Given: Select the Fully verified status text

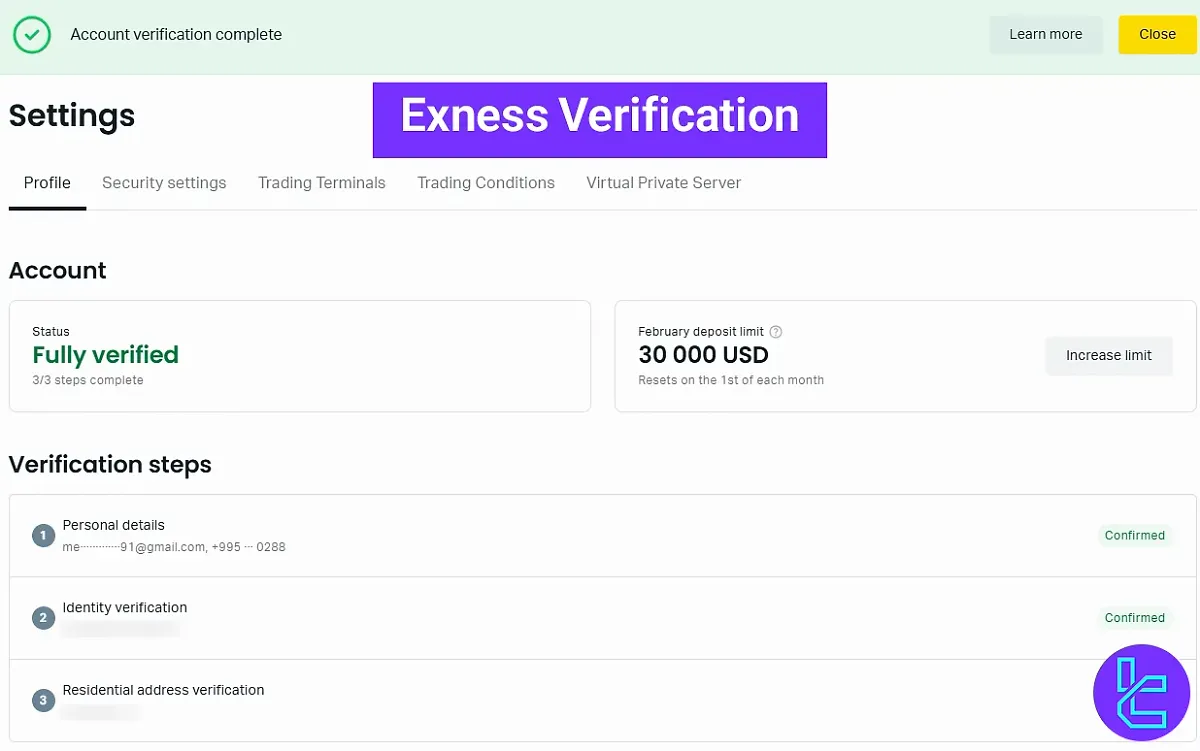Looking at the screenshot, I should click(105, 355).
